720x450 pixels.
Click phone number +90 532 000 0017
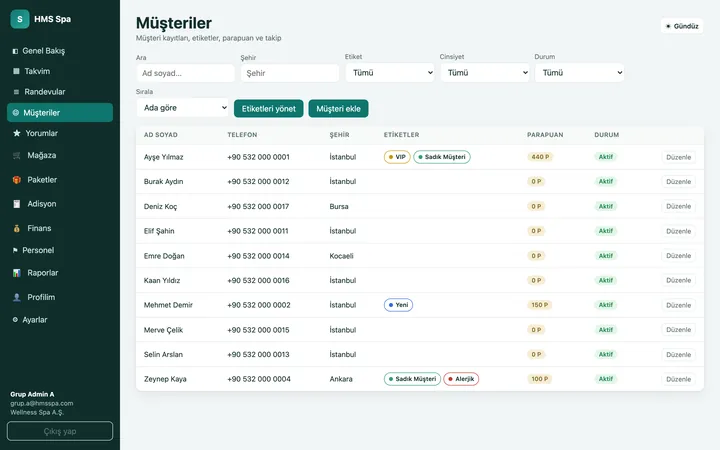(x=258, y=207)
